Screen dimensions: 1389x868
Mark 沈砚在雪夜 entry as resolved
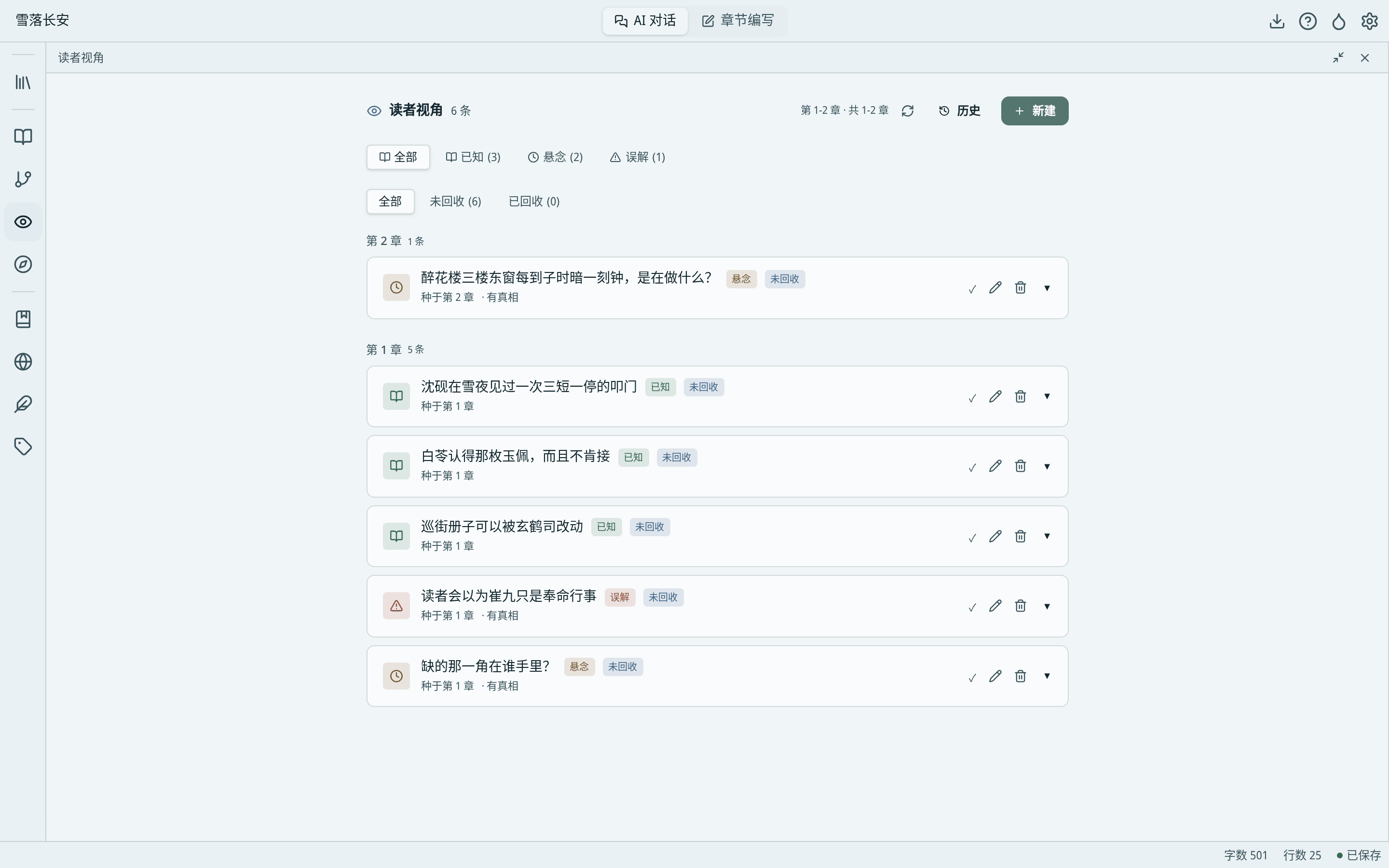click(972, 398)
